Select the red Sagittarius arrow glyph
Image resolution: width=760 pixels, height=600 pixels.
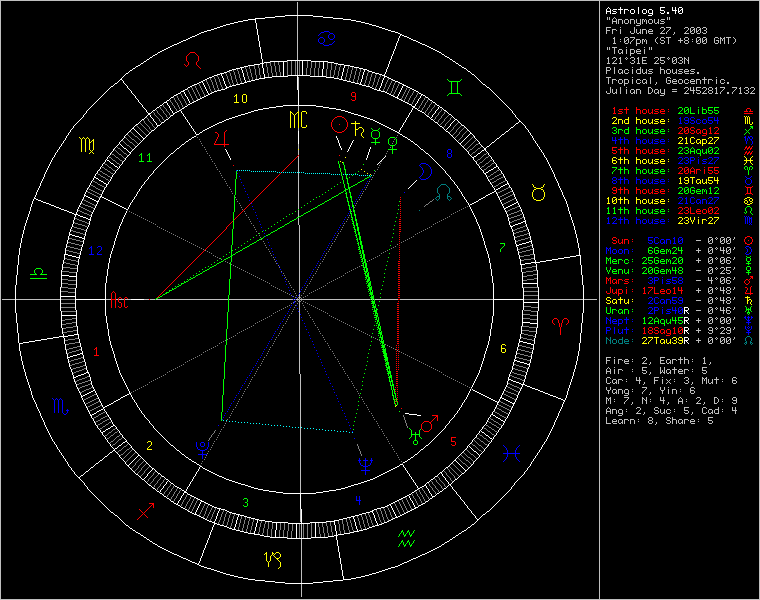(145, 511)
